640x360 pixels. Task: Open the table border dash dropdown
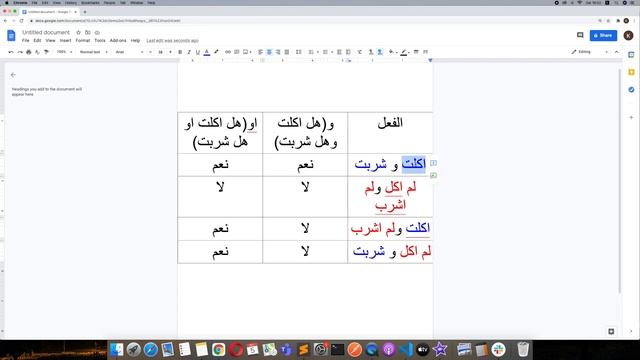coord(426,52)
